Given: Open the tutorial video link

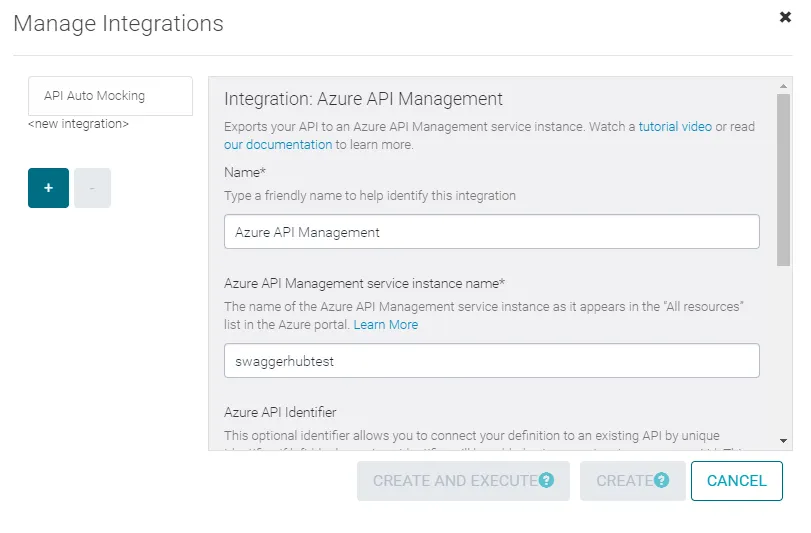Looking at the screenshot, I should click(675, 127).
